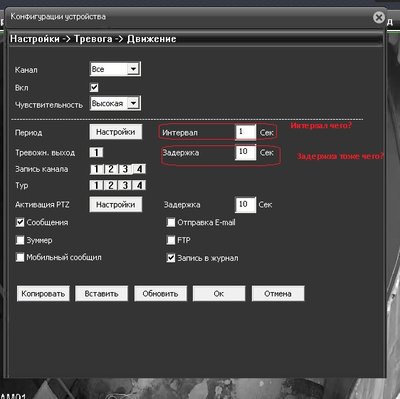The height and width of the screenshot is (399, 400).
Task: Select Тур channel 2 box
Action: point(111,185)
